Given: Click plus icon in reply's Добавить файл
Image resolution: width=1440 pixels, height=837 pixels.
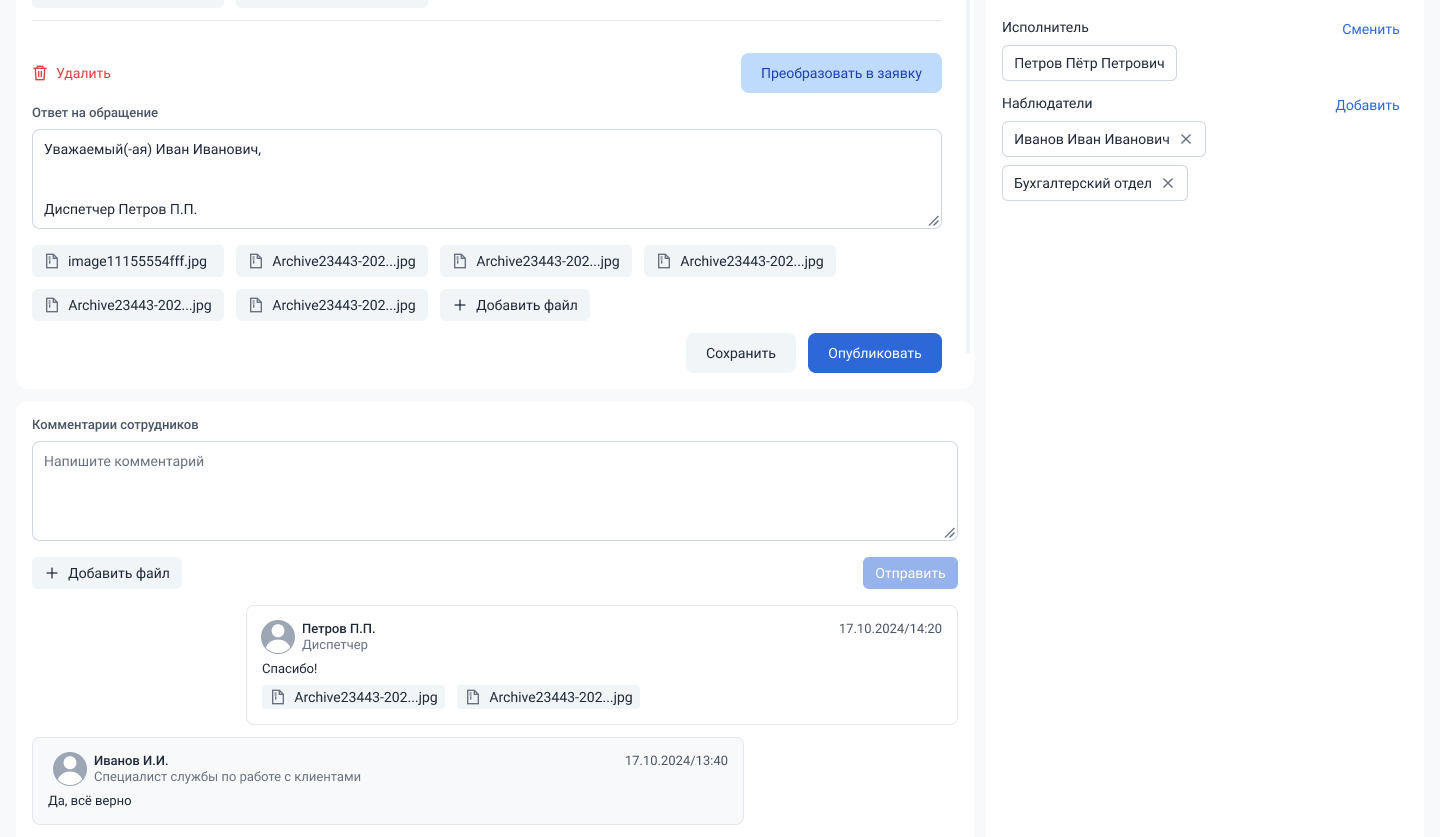Looking at the screenshot, I should tap(460, 305).
